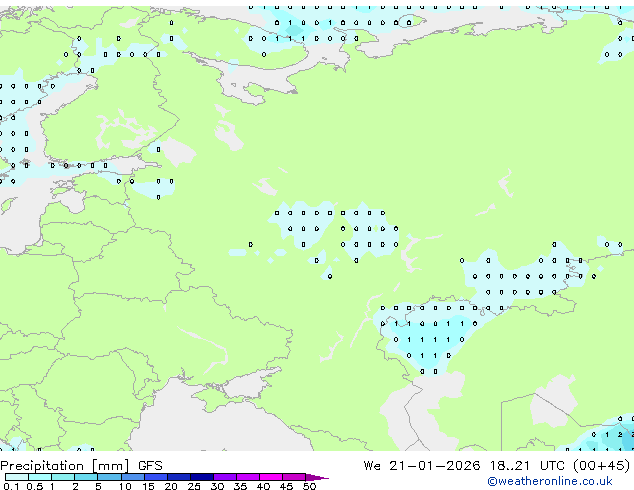This screenshot has height=490, width=634.
Task: Open the weatheronline.co.uk link
Action: (550, 481)
